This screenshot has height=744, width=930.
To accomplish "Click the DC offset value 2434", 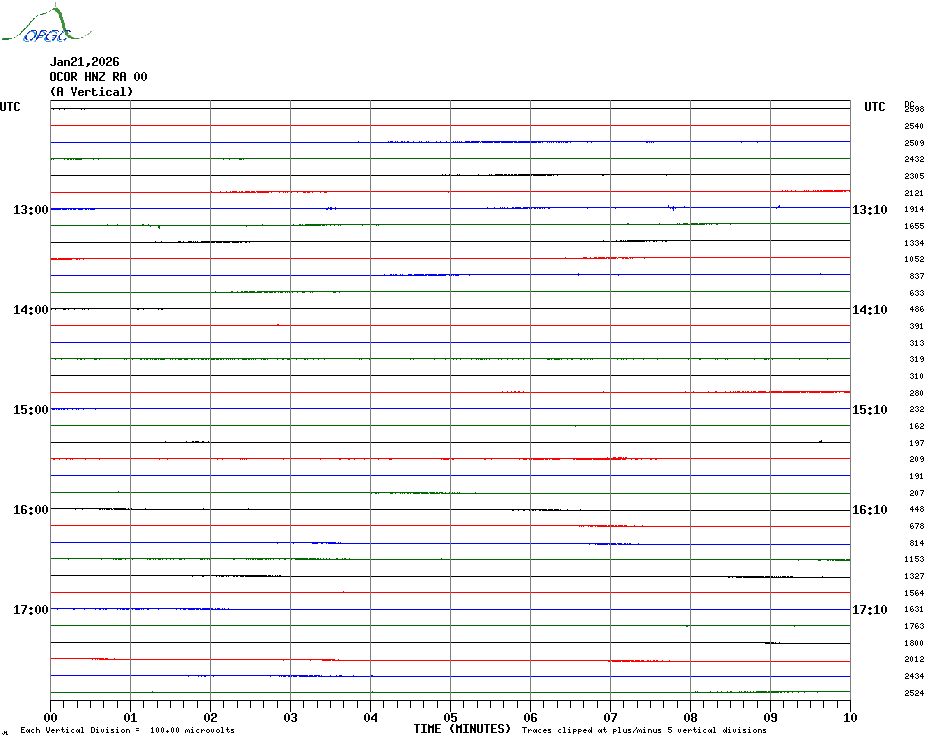I will [914, 676].
